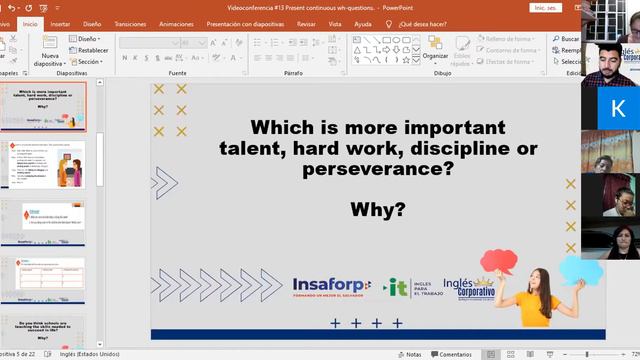Image resolution: width=640 pixels, height=360 pixels.
Task: Click Inglés (Estados Unidos) language status
Action: click(x=90, y=354)
